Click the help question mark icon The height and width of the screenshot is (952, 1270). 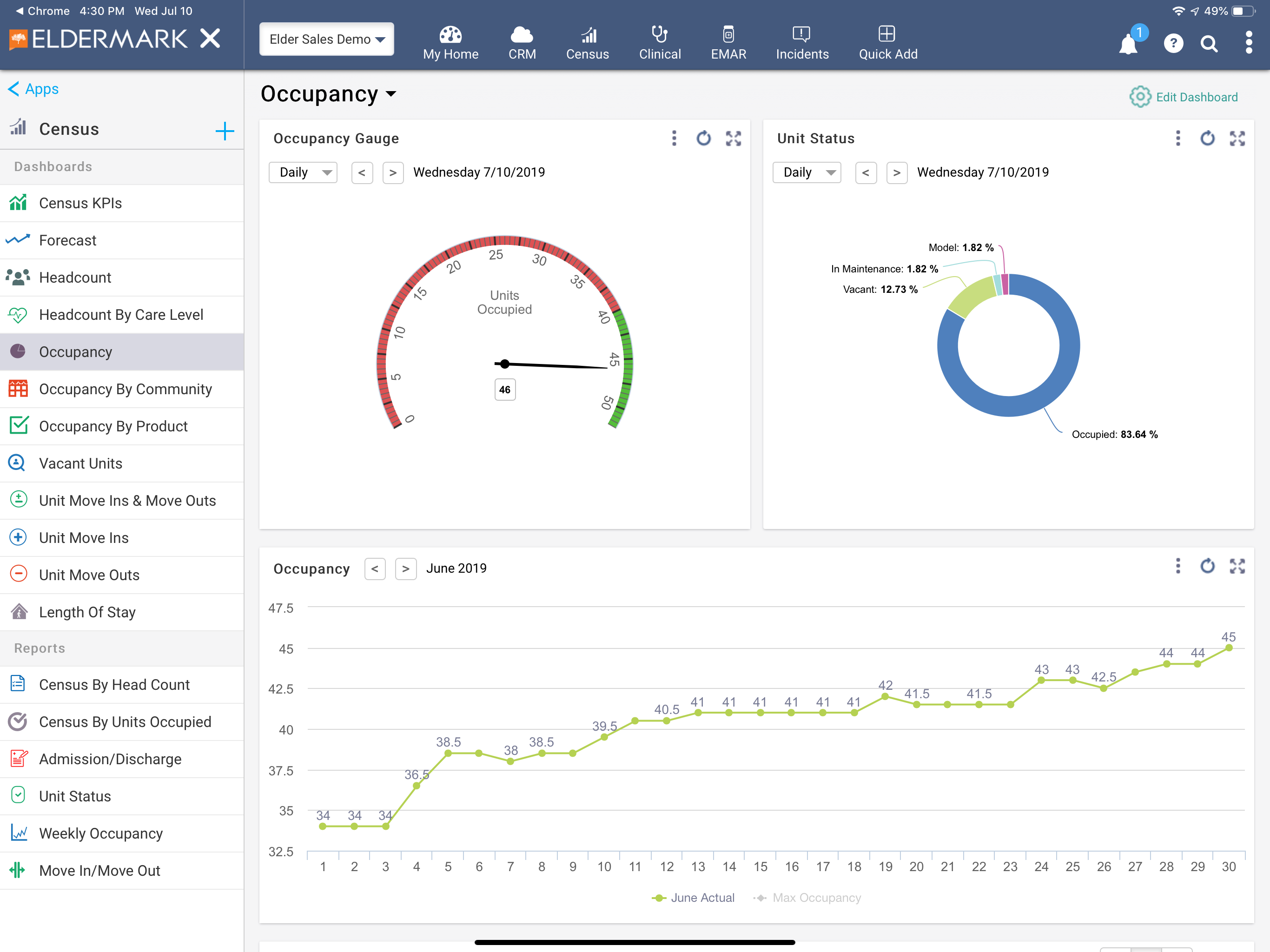(x=1174, y=43)
